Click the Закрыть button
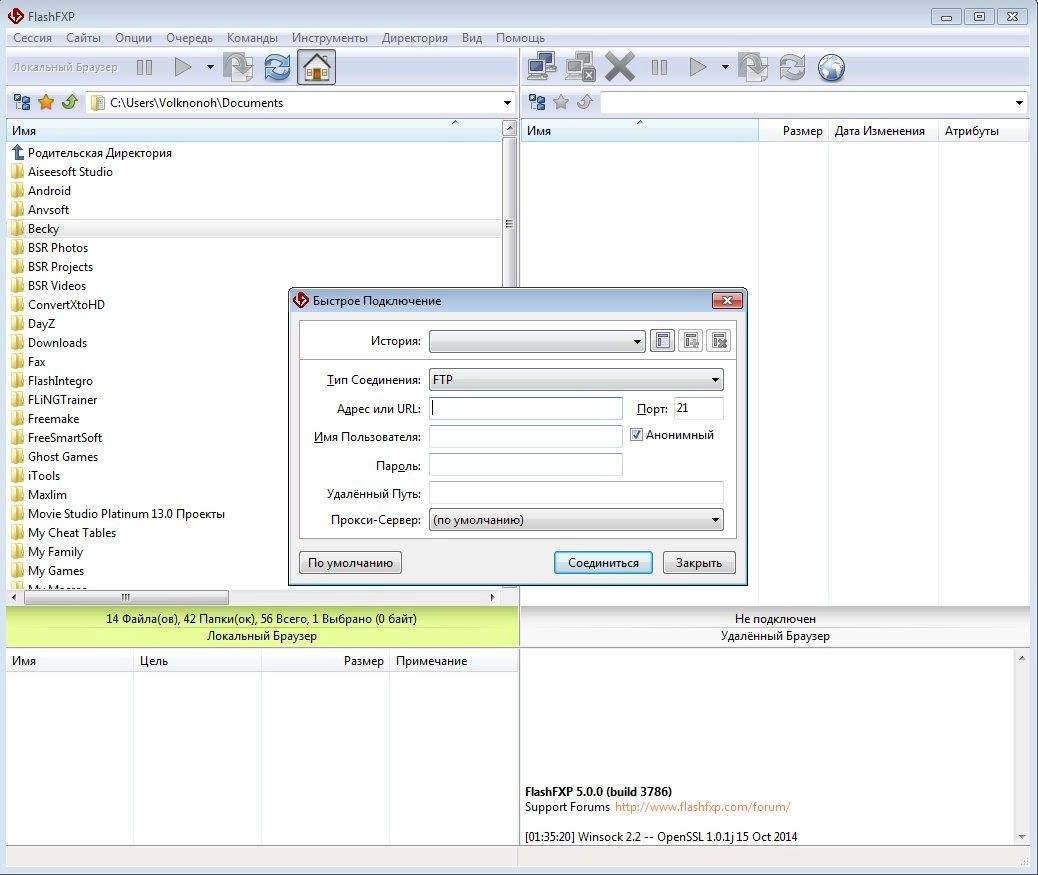 click(699, 563)
